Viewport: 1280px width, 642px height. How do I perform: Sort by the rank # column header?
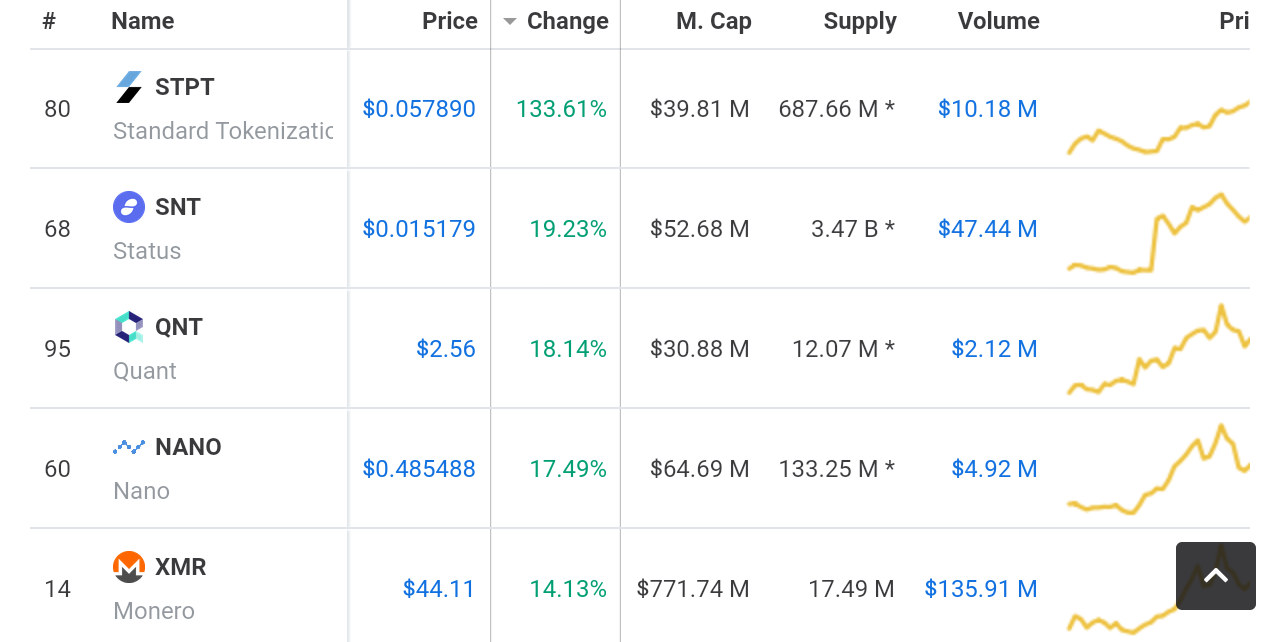(49, 22)
